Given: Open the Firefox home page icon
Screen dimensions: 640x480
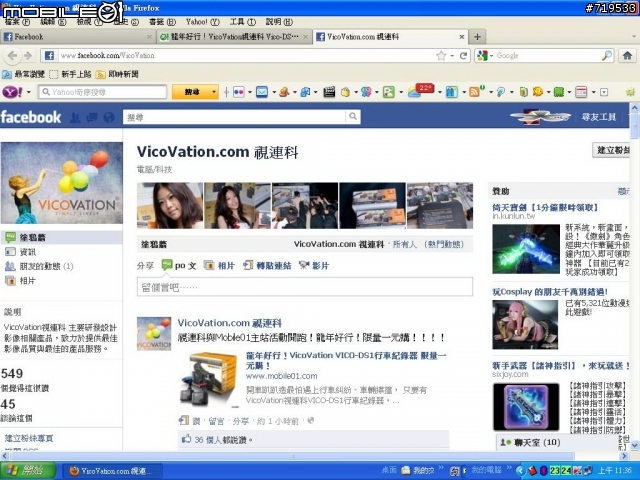Looking at the screenshot, I should click(x=627, y=56).
